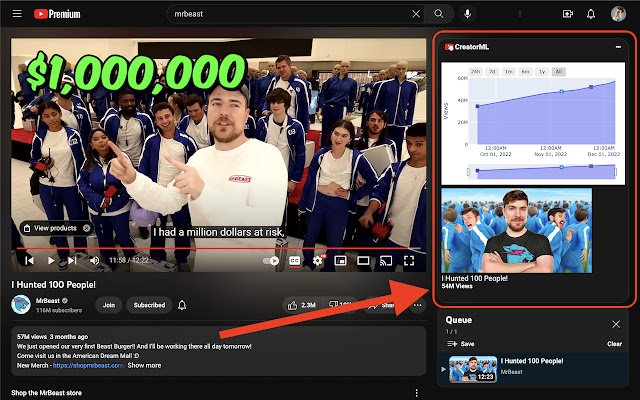Open more actions three-dot menu

point(417,305)
